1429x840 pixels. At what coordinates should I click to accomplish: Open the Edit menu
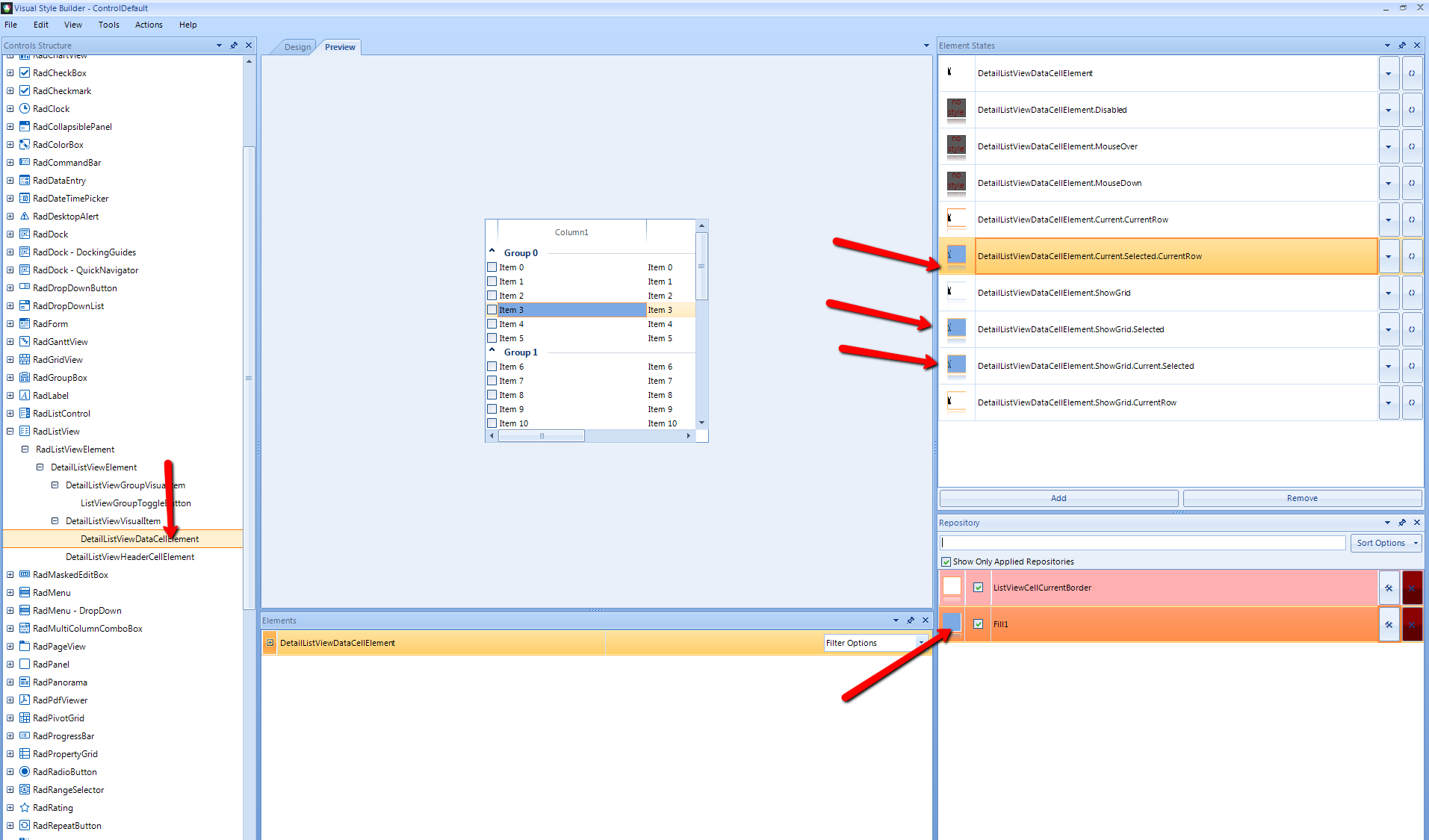click(x=41, y=25)
